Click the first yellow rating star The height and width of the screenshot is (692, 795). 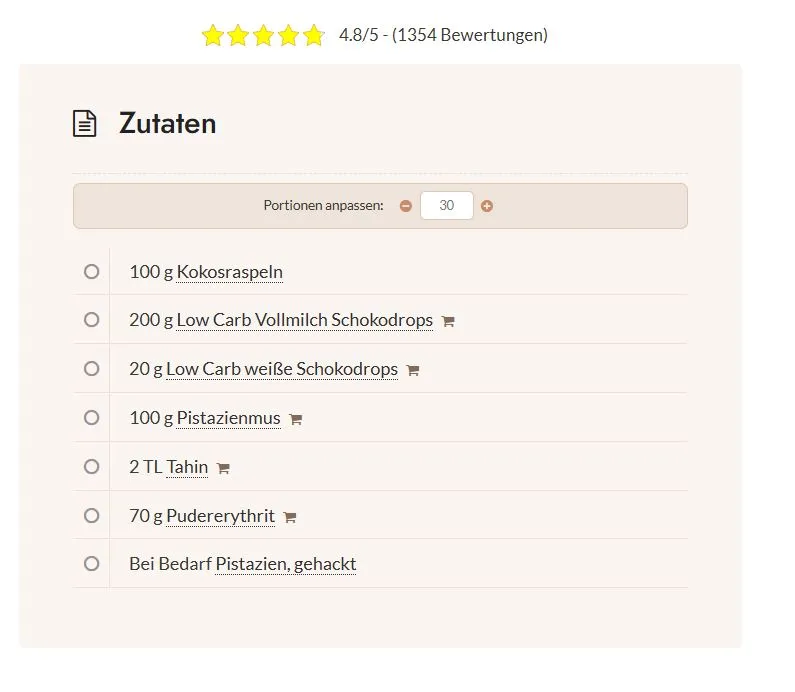[x=212, y=36]
